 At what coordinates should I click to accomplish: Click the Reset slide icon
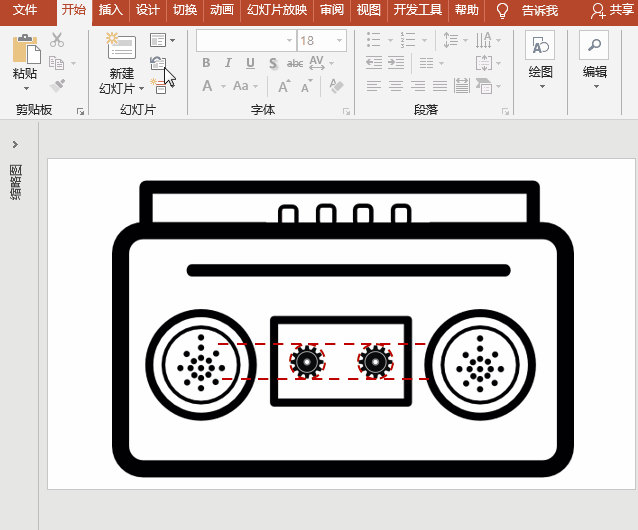(x=158, y=63)
